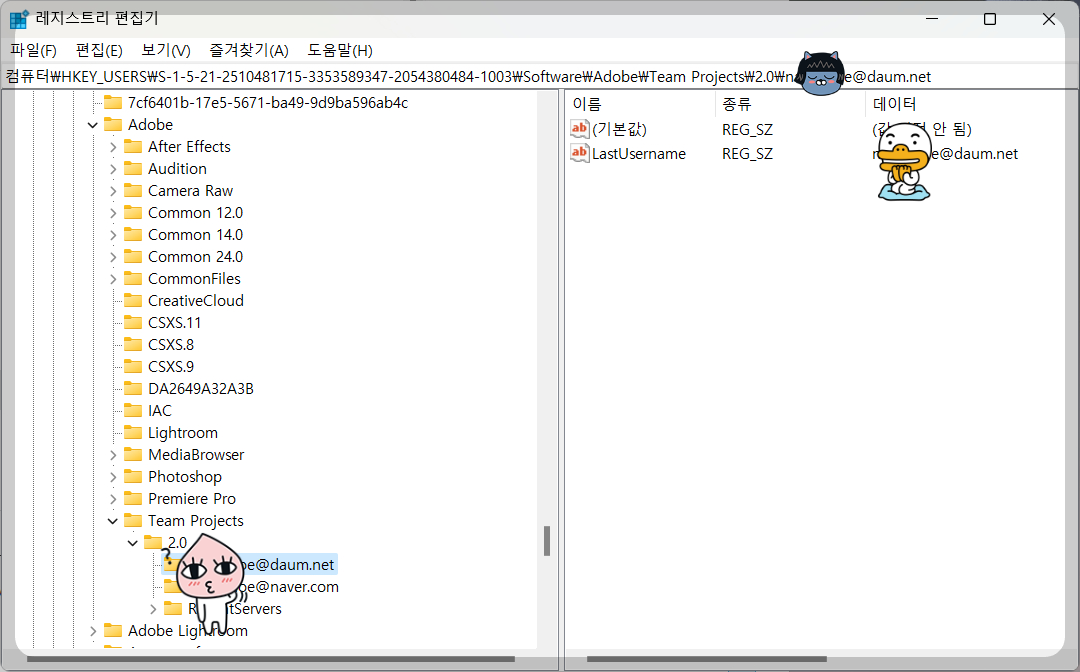
Task: Open the 편집(E) menu
Action: tap(99, 50)
